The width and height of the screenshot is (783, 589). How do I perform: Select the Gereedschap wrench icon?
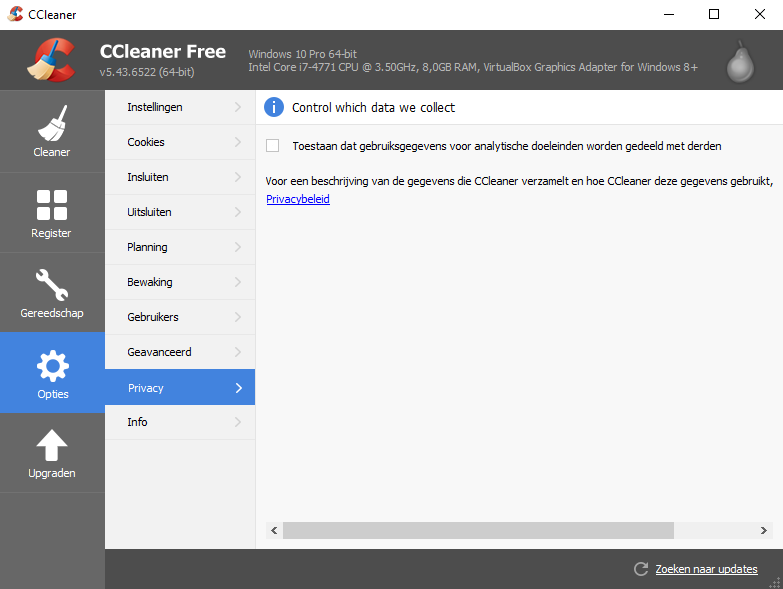point(52,285)
